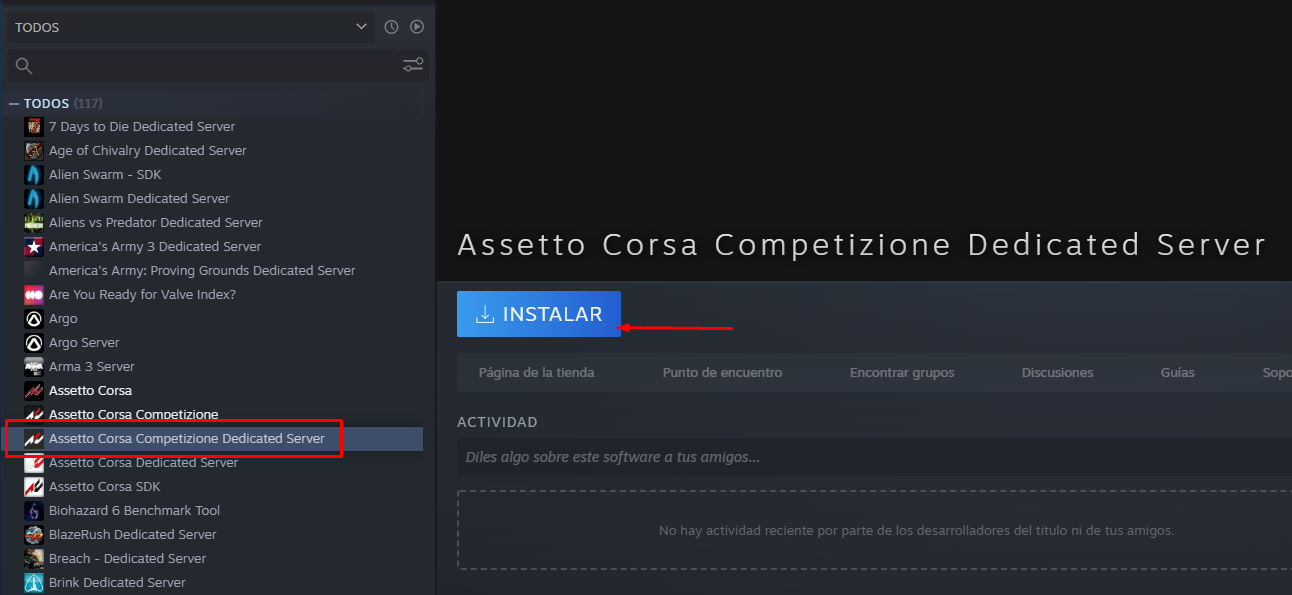The image size is (1292, 595).
Task: Click the Encontrar grupos link
Action: pos(902,373)
